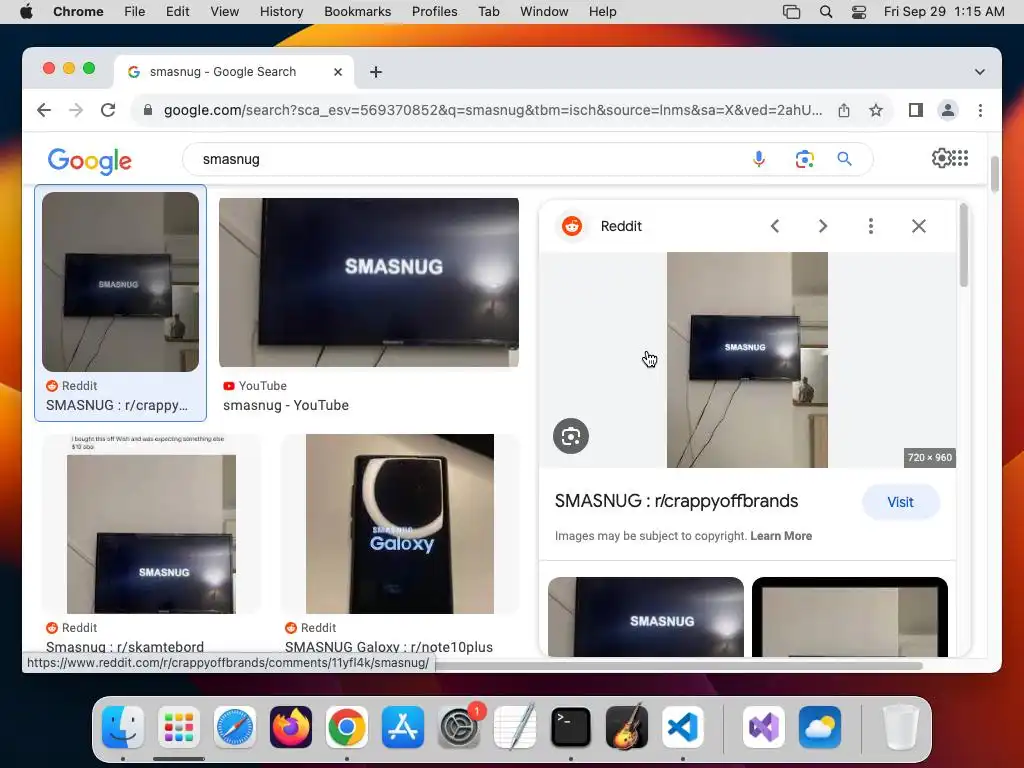Image resolution: width=1024 pixels, height=768 pixels.
Task: Bookmark this page with the star icon
Action: point(876,110)
